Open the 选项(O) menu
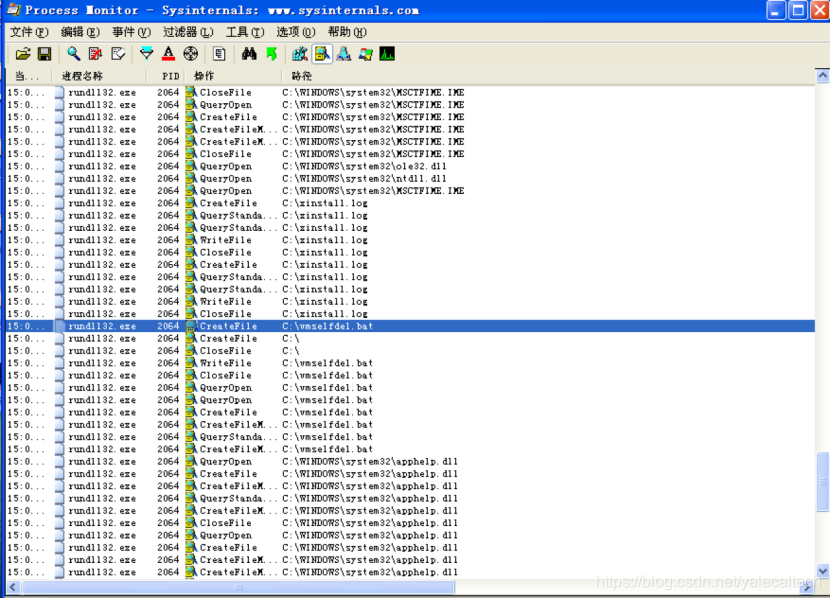 click(296, 32)
